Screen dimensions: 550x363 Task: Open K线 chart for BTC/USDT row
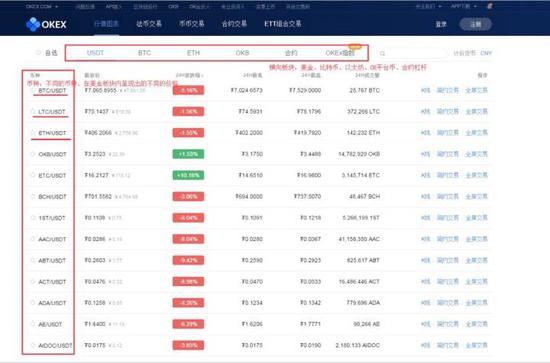(x=425, y=90)
